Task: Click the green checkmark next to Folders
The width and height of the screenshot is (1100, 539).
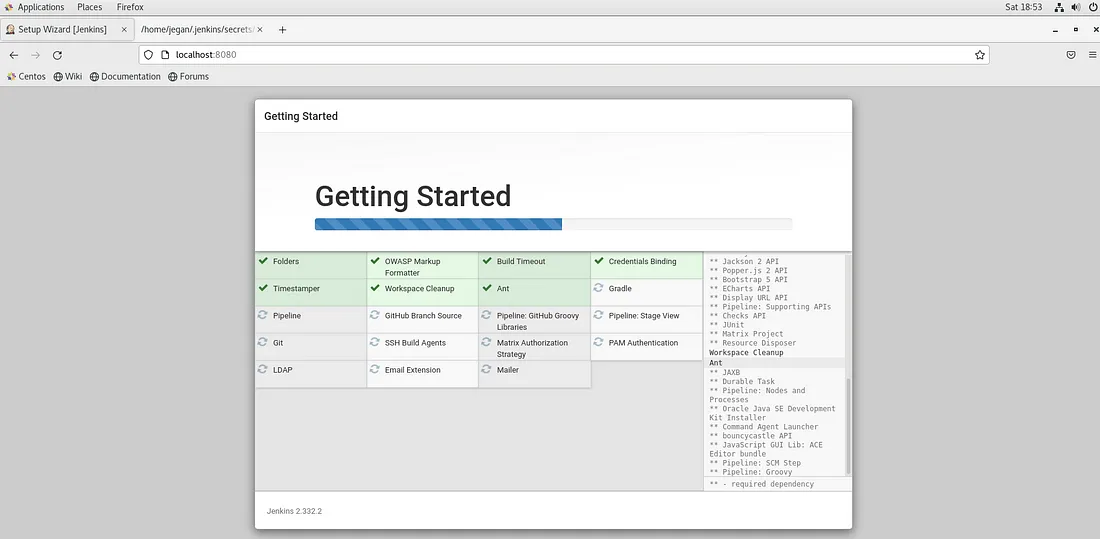Action: pyautogui.click(x=263, y=260)
